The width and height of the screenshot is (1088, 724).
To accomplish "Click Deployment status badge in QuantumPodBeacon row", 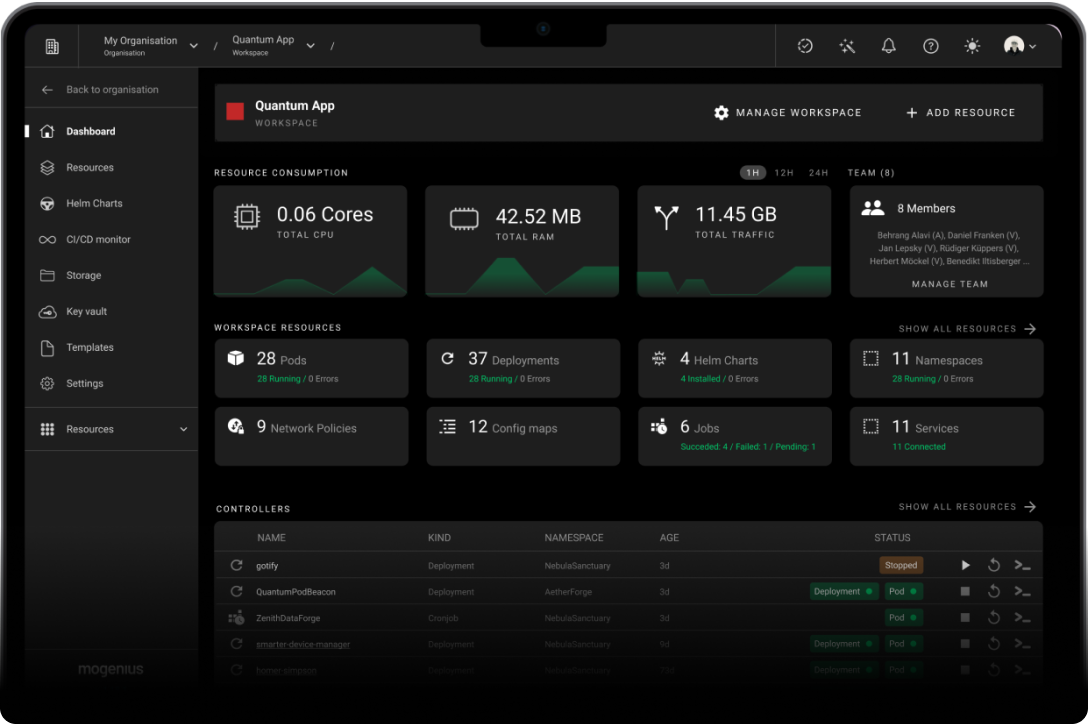I will pos(843,591).
